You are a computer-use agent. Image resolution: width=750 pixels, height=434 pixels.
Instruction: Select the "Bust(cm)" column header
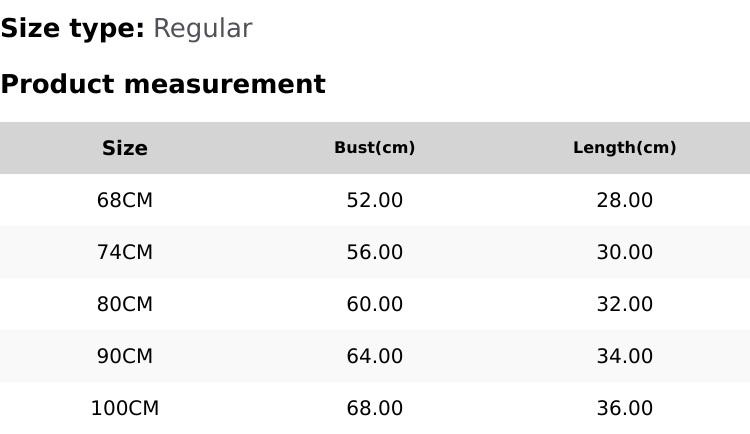[375, 148]
